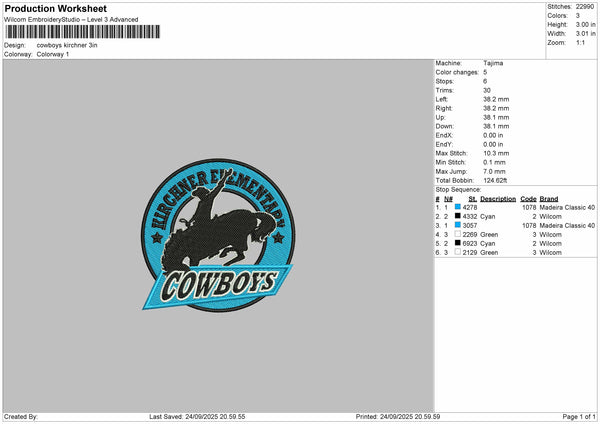Click the "Created By:" footer label
This screenshot has width=600, height=424.
pyautogui.click(x=21, y=417)
